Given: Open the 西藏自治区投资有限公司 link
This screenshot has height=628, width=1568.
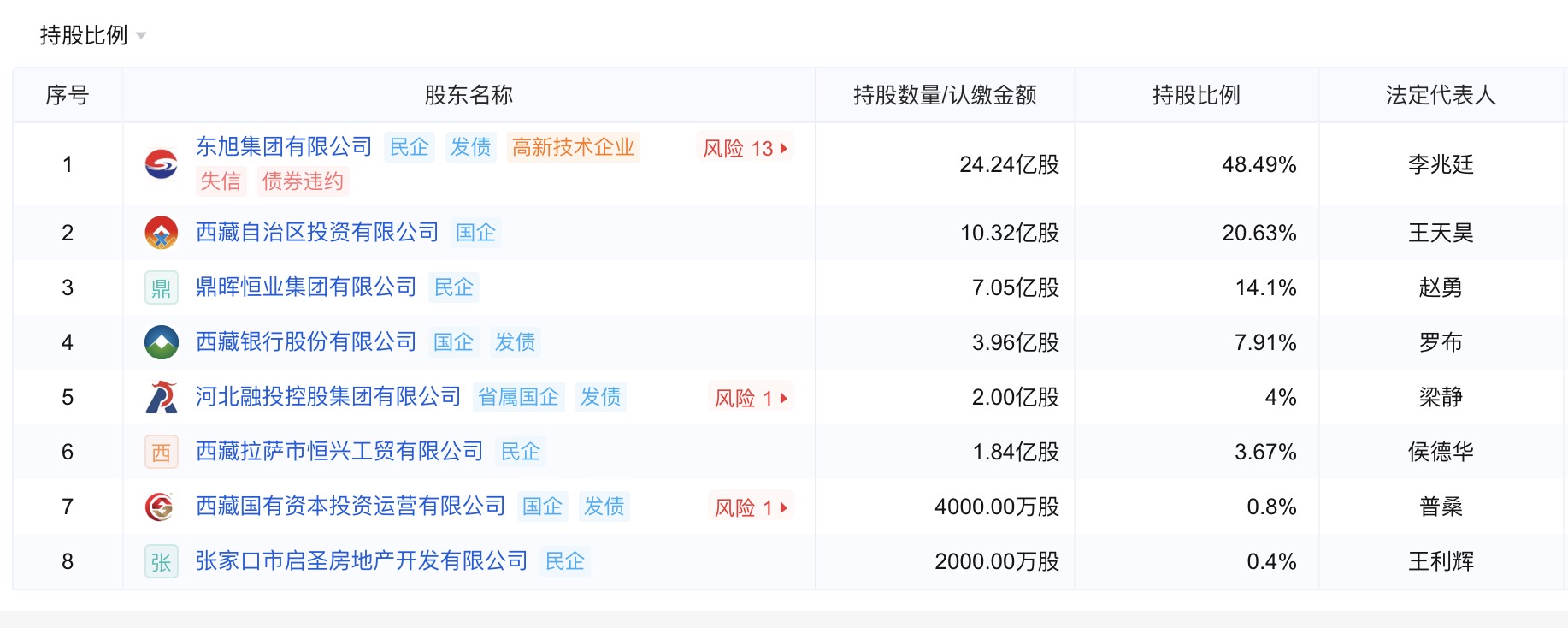Looking at the screenshot, I should point(317,233).
